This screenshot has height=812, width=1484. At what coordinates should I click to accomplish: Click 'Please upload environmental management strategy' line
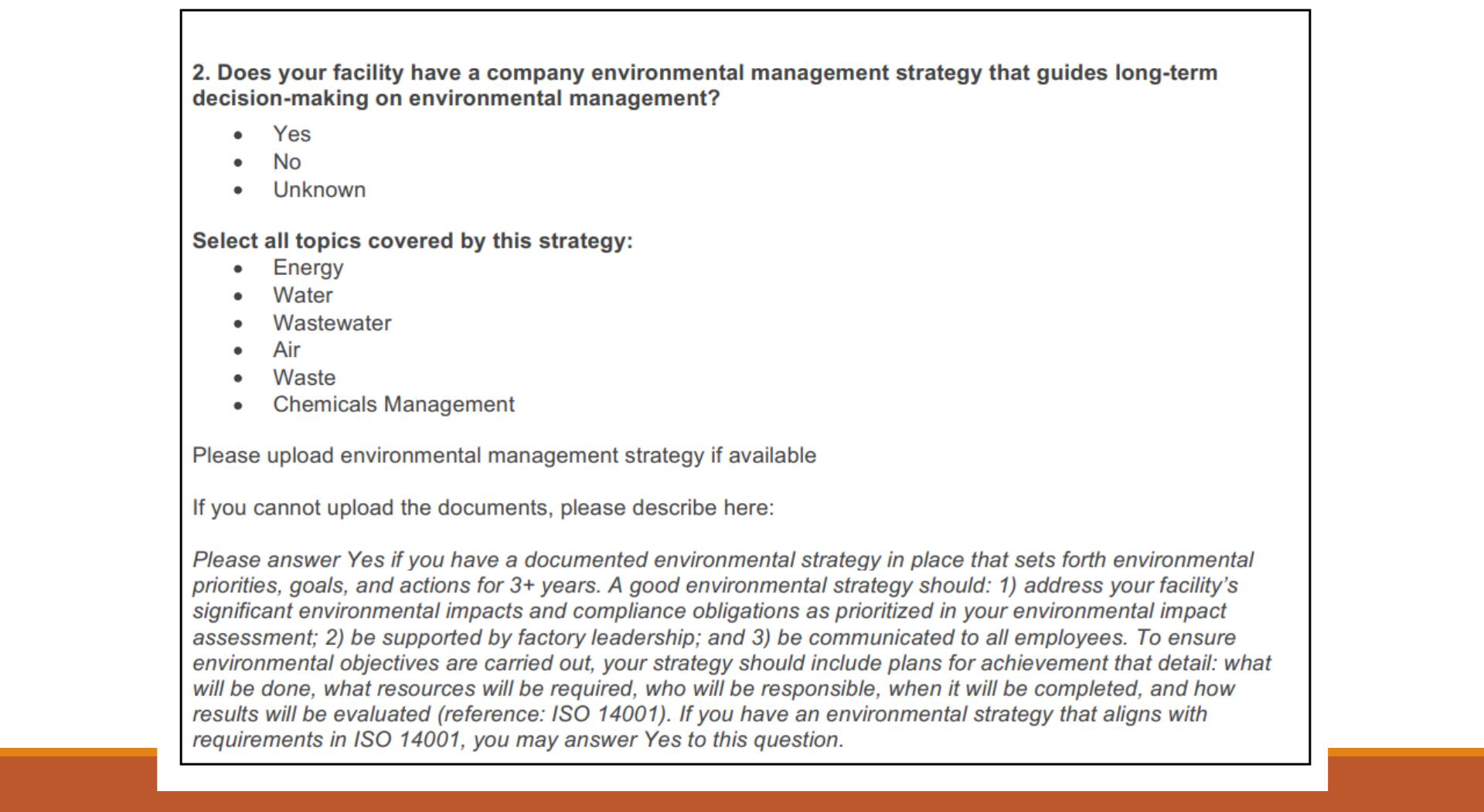click(x=504, y=456)
